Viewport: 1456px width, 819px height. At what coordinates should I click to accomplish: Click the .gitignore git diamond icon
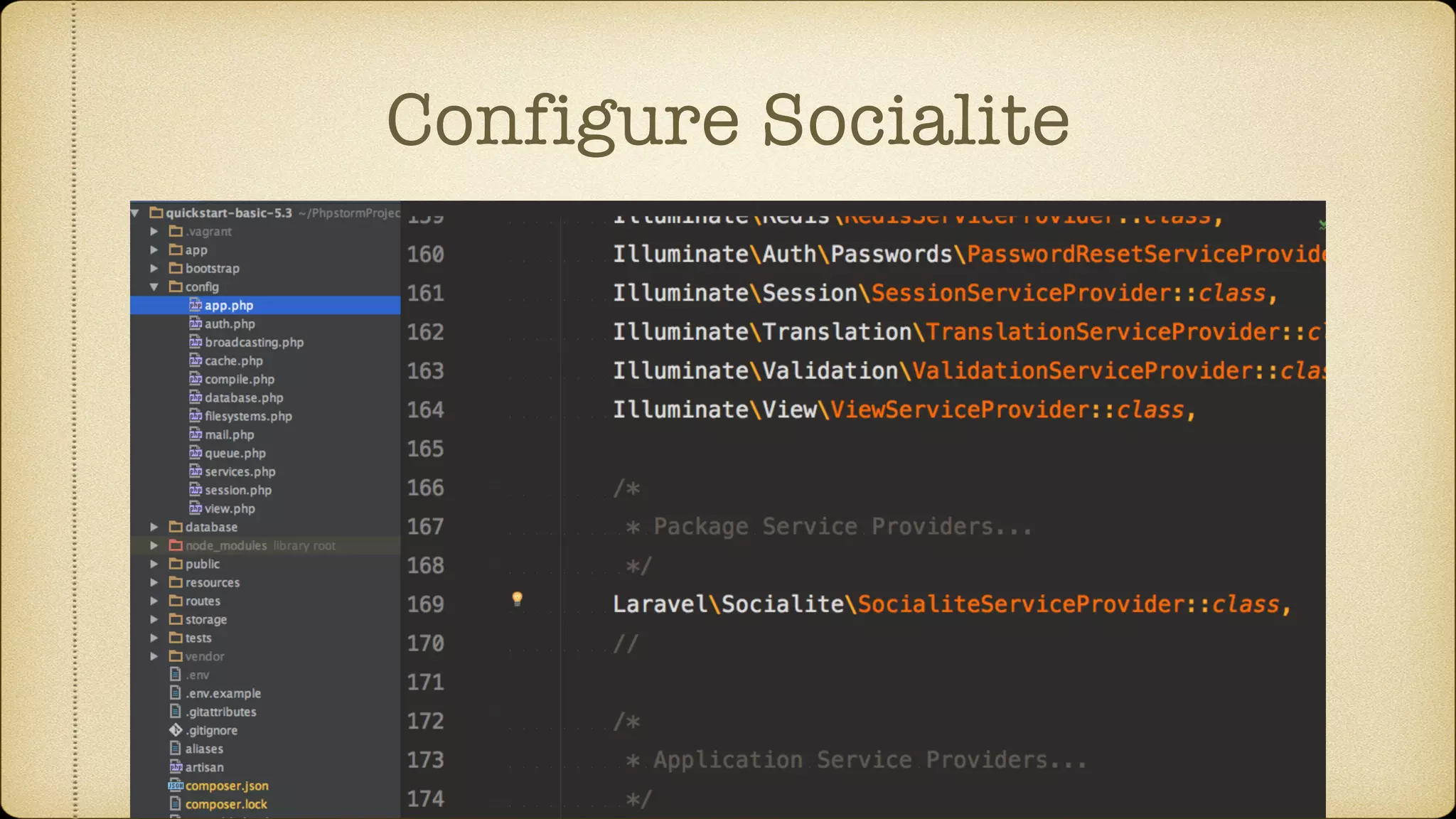(176, 729)
